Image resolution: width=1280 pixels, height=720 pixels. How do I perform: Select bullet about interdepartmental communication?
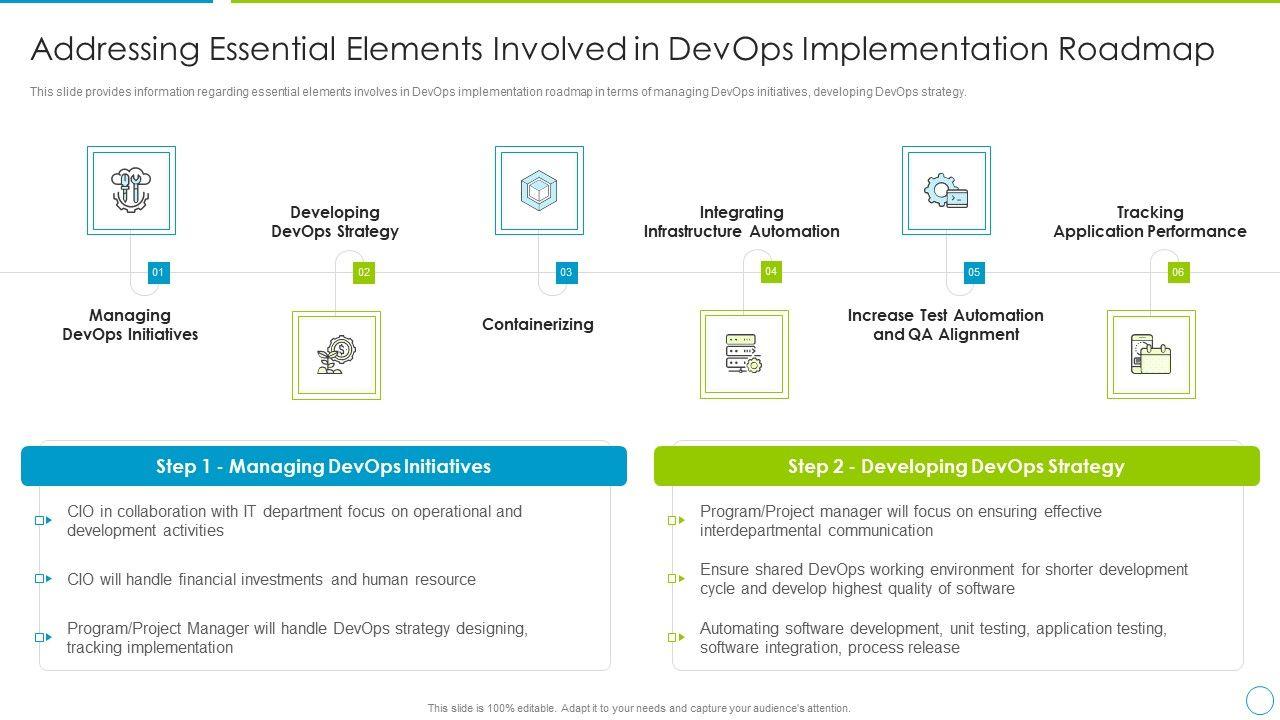point(901,521)
